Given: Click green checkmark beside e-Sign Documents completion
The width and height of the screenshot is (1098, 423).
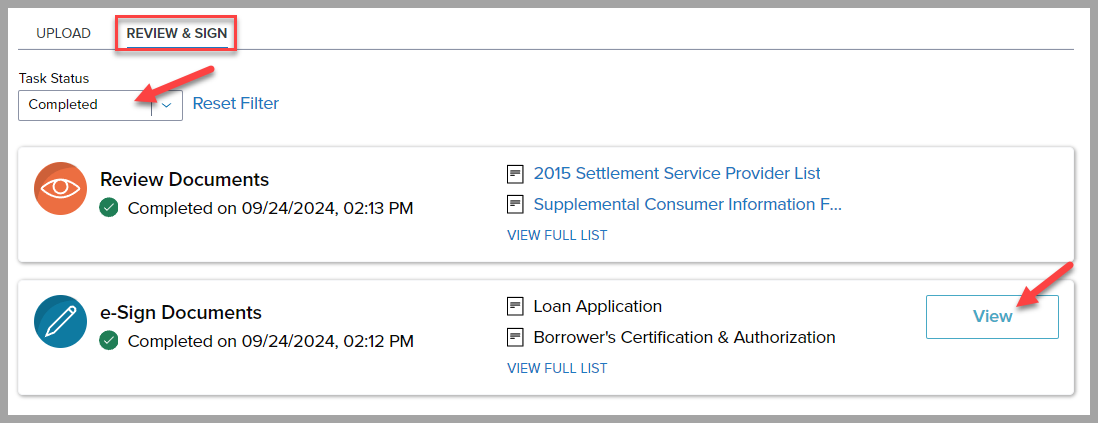Looking at the screenshot, I should (109, 341).
